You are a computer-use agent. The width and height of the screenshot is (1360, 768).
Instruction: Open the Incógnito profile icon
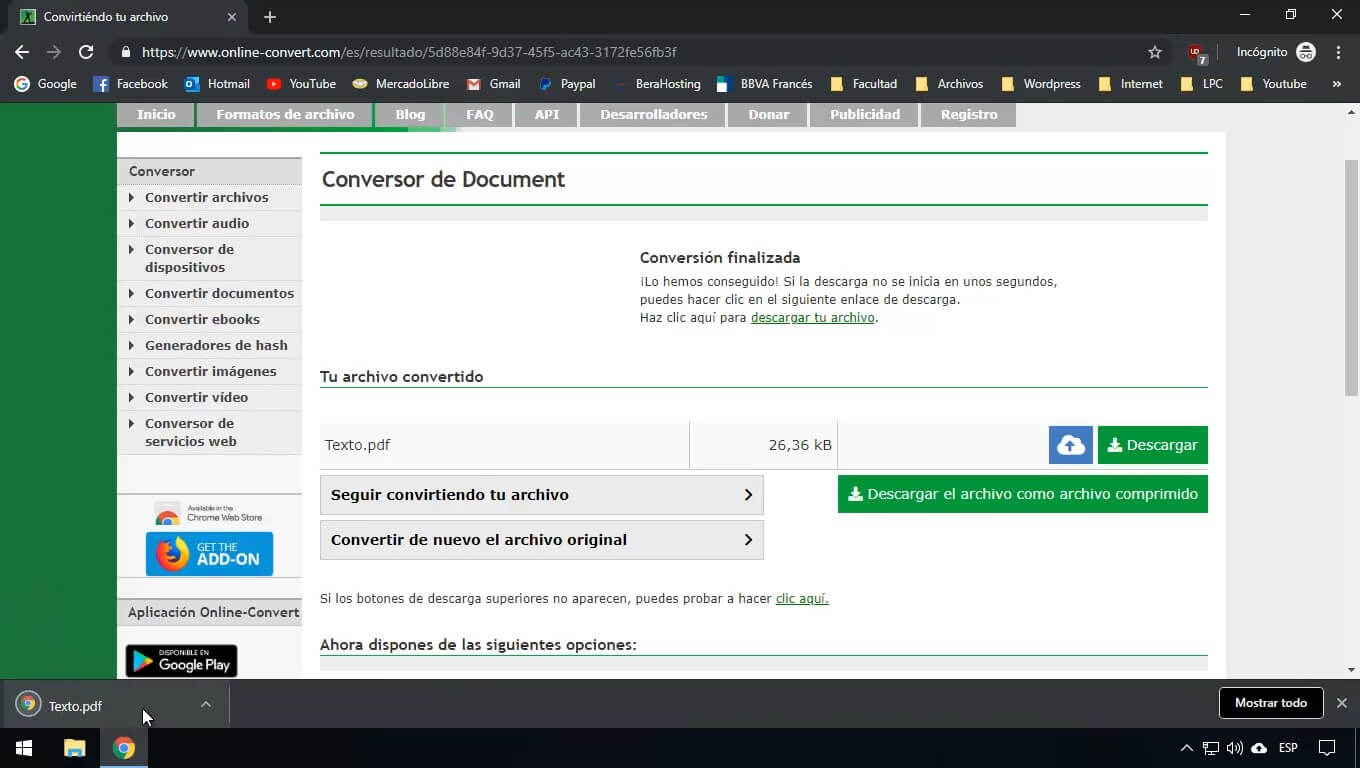pyautogui.click(x=1306, y=52)
